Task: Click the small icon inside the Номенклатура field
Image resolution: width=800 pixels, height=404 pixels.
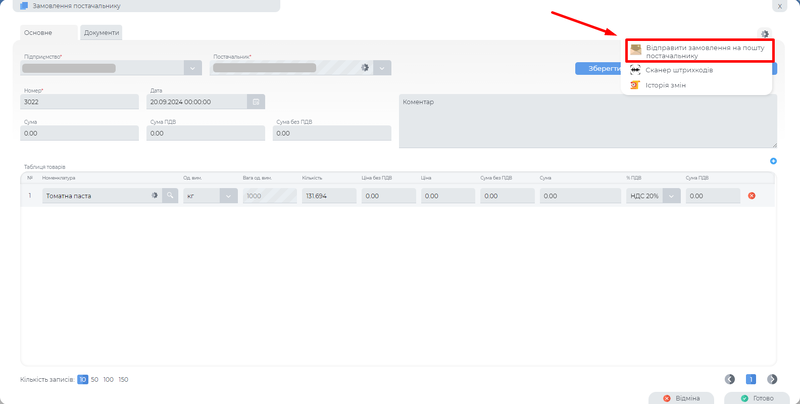Action: point(155,196)
